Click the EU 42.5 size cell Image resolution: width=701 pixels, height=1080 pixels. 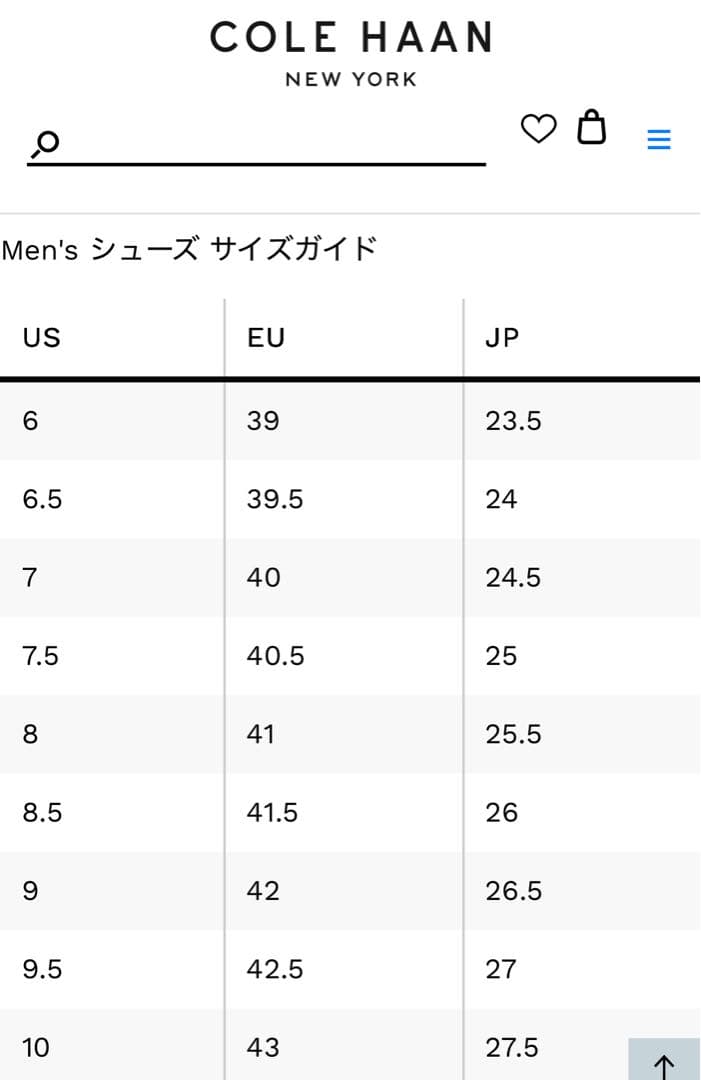[x=275, y=969]
